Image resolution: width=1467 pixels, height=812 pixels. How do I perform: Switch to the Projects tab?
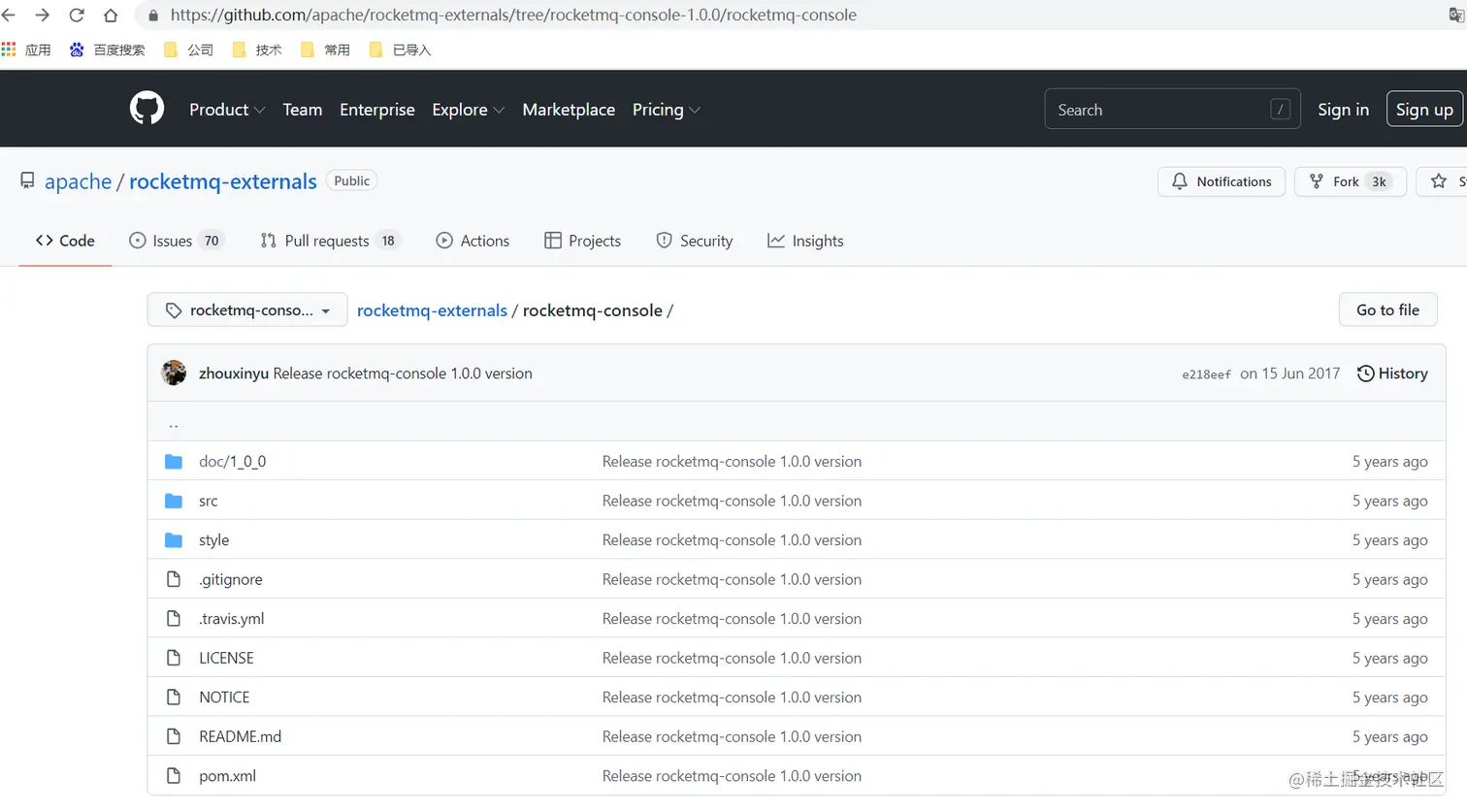[x=582, y=241]
